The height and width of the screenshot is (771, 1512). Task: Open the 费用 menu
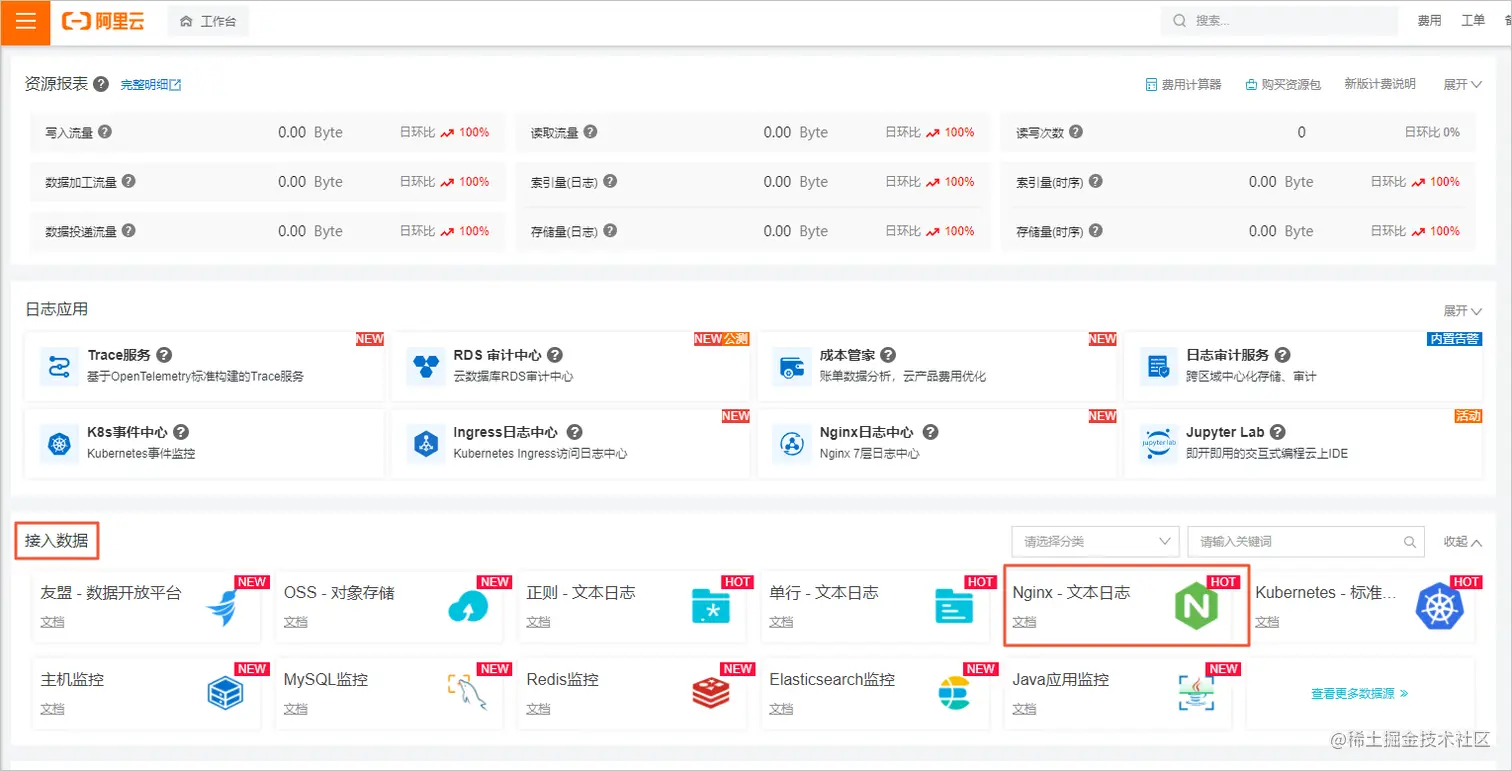[x=1429, y=21]
